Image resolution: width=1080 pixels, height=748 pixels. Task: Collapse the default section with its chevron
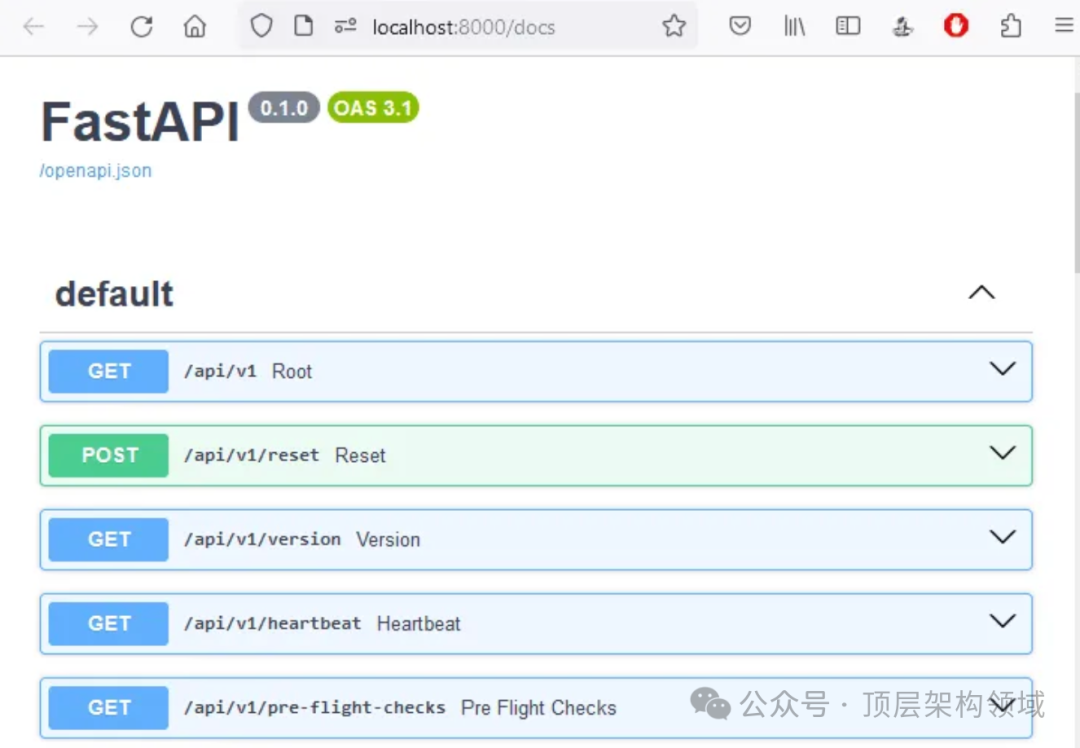click(x=982, y=293)
